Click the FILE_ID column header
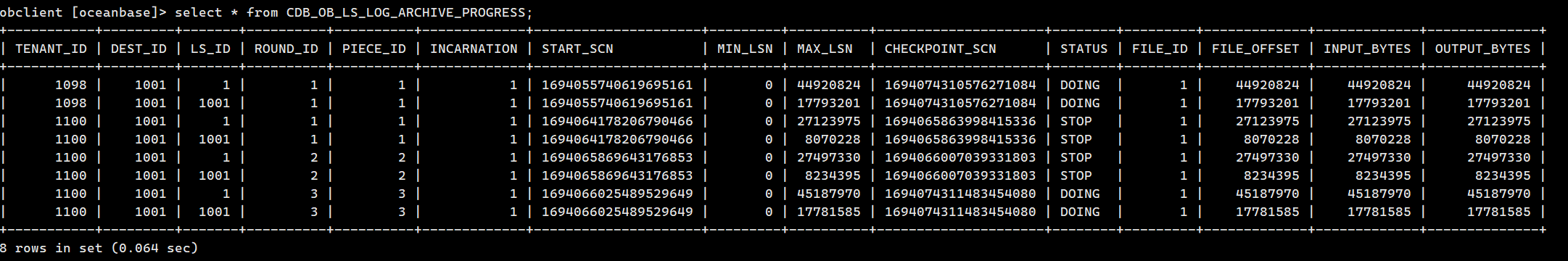1568x261 pixels. coord(1160,49)
